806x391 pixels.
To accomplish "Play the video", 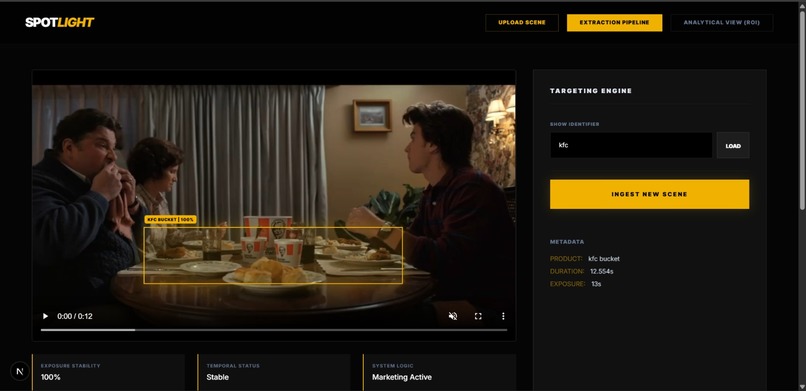I will pos(45,316).
